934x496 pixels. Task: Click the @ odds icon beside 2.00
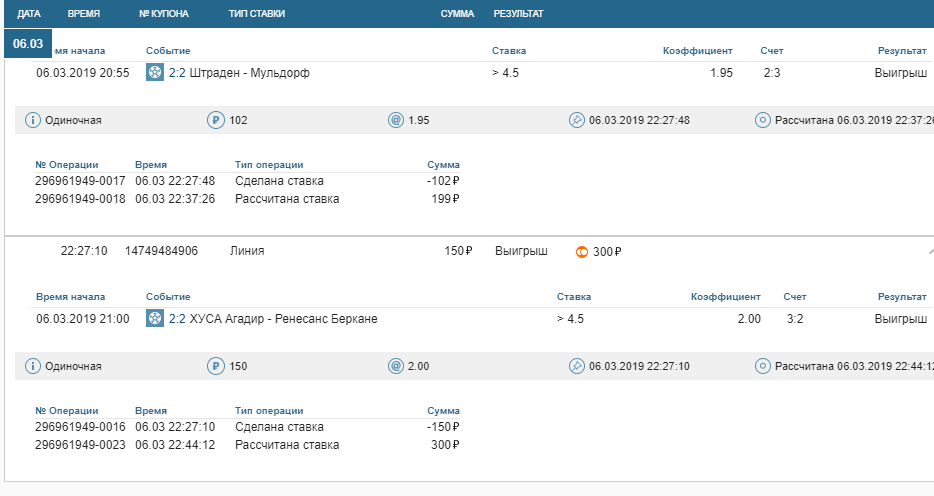pyautogui.click(x=396, y=366)
